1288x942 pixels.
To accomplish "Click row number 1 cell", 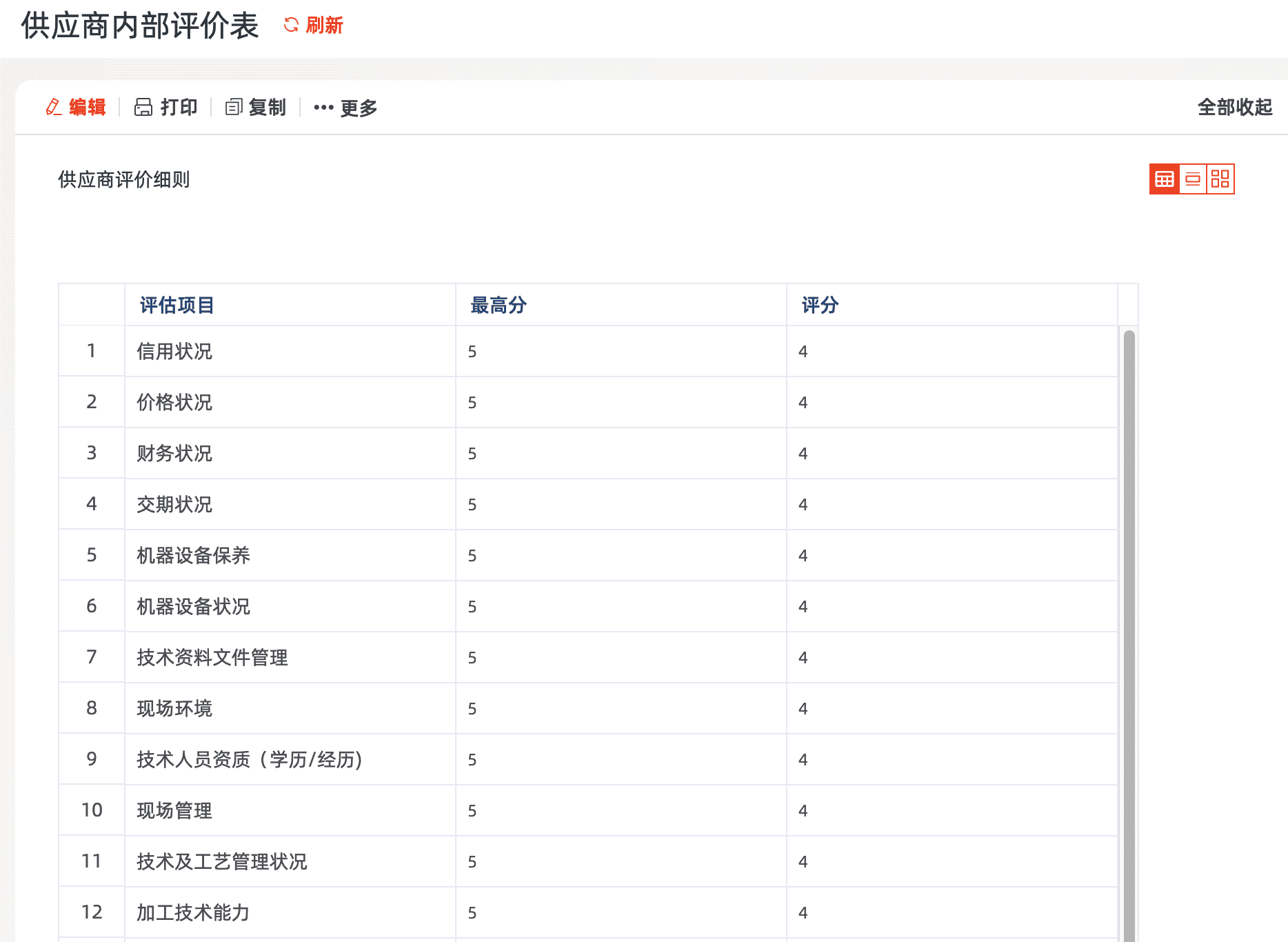I will [x=92, y=351].
